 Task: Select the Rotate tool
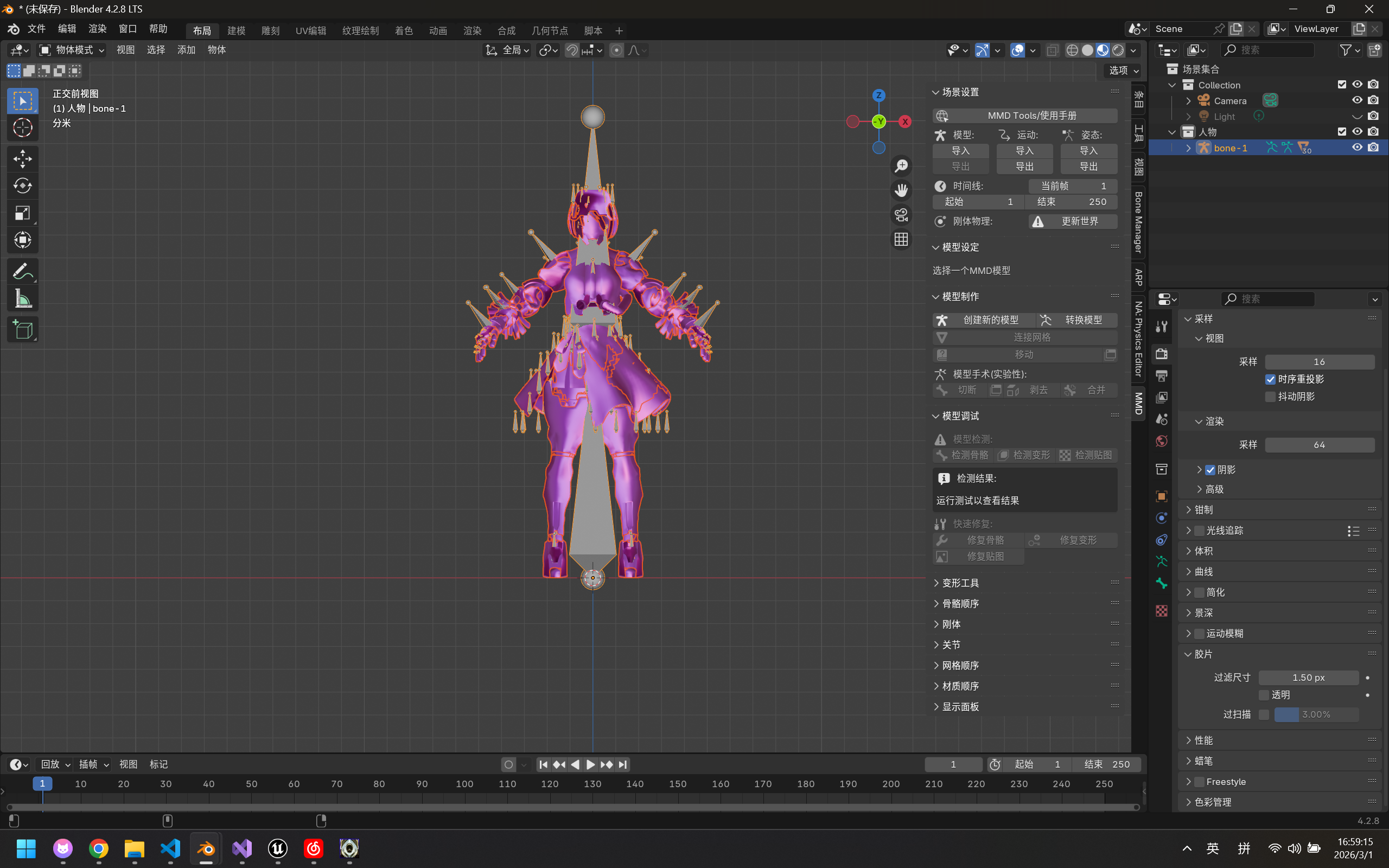pyautogui.click(x=22, y=186)
